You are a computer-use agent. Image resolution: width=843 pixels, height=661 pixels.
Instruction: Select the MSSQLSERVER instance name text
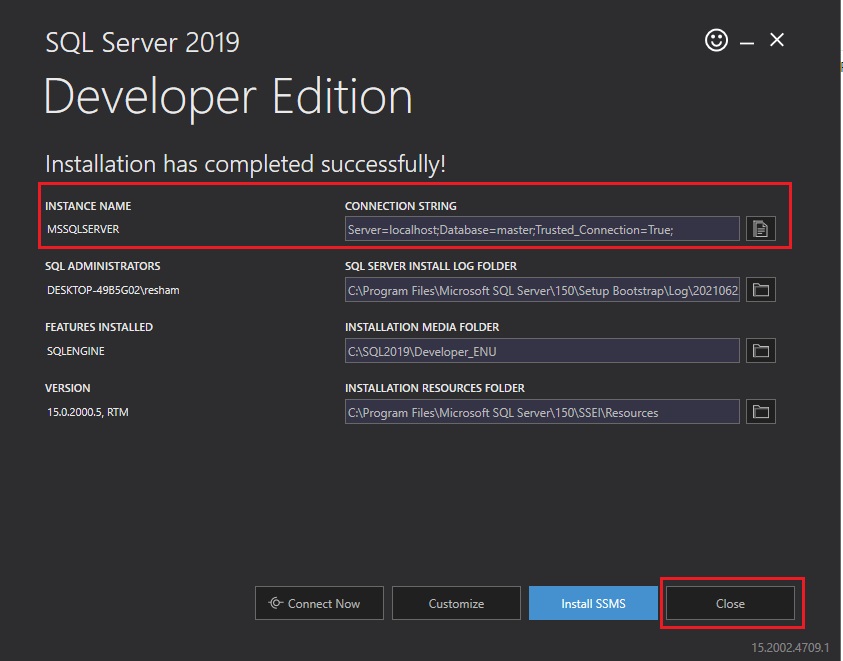click(x=83, y=229)
